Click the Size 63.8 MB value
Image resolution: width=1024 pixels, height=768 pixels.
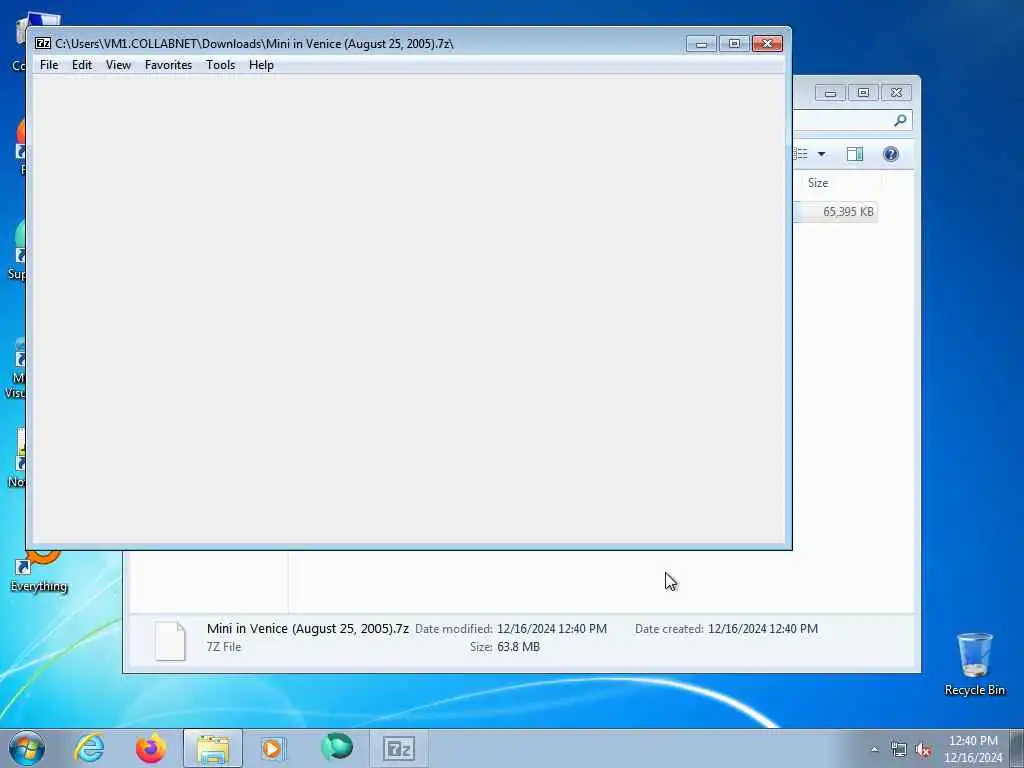pos(519,647)
